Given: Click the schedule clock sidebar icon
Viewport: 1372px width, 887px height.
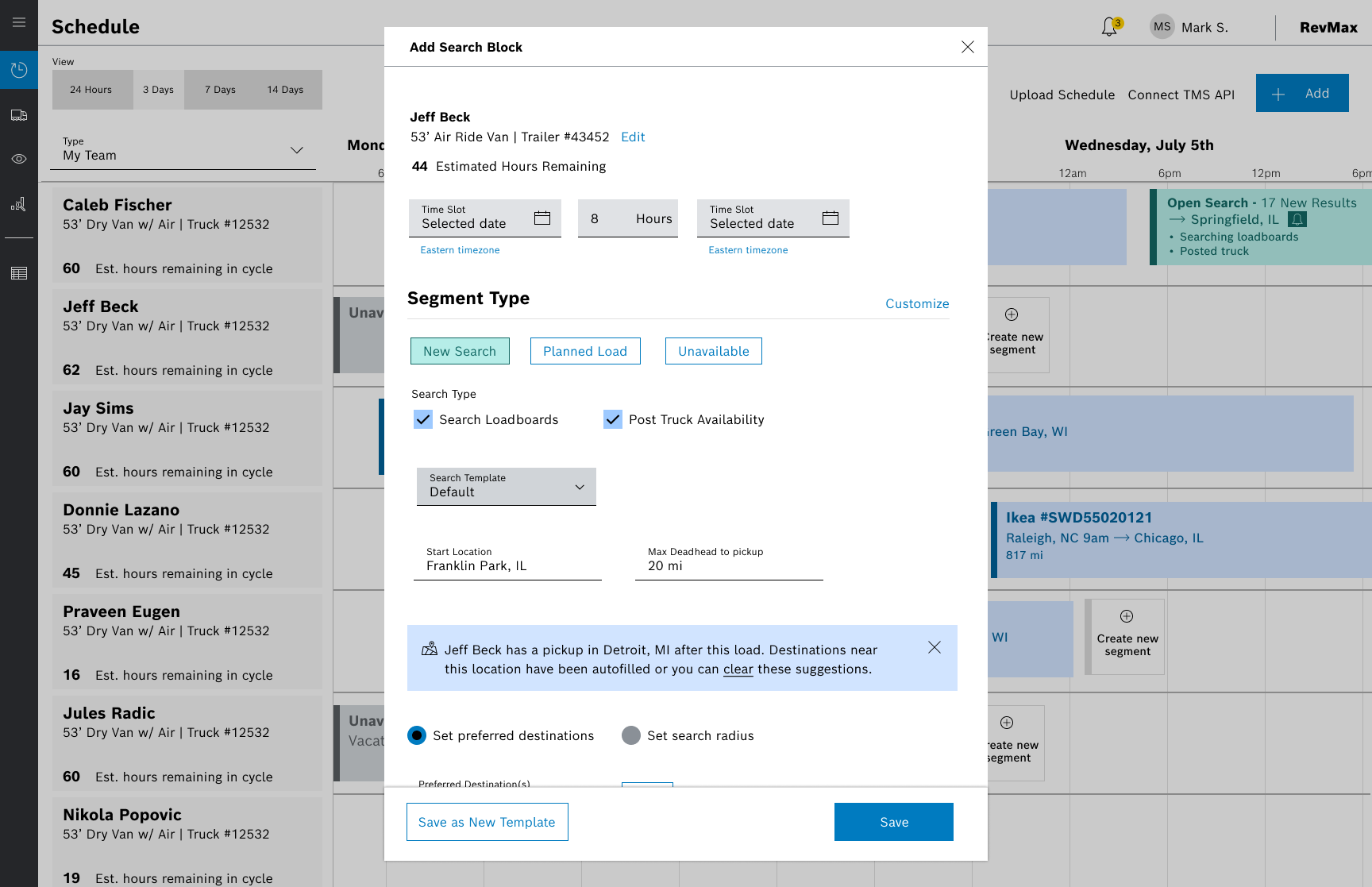Looking at the screenshot, I should 19,71.
